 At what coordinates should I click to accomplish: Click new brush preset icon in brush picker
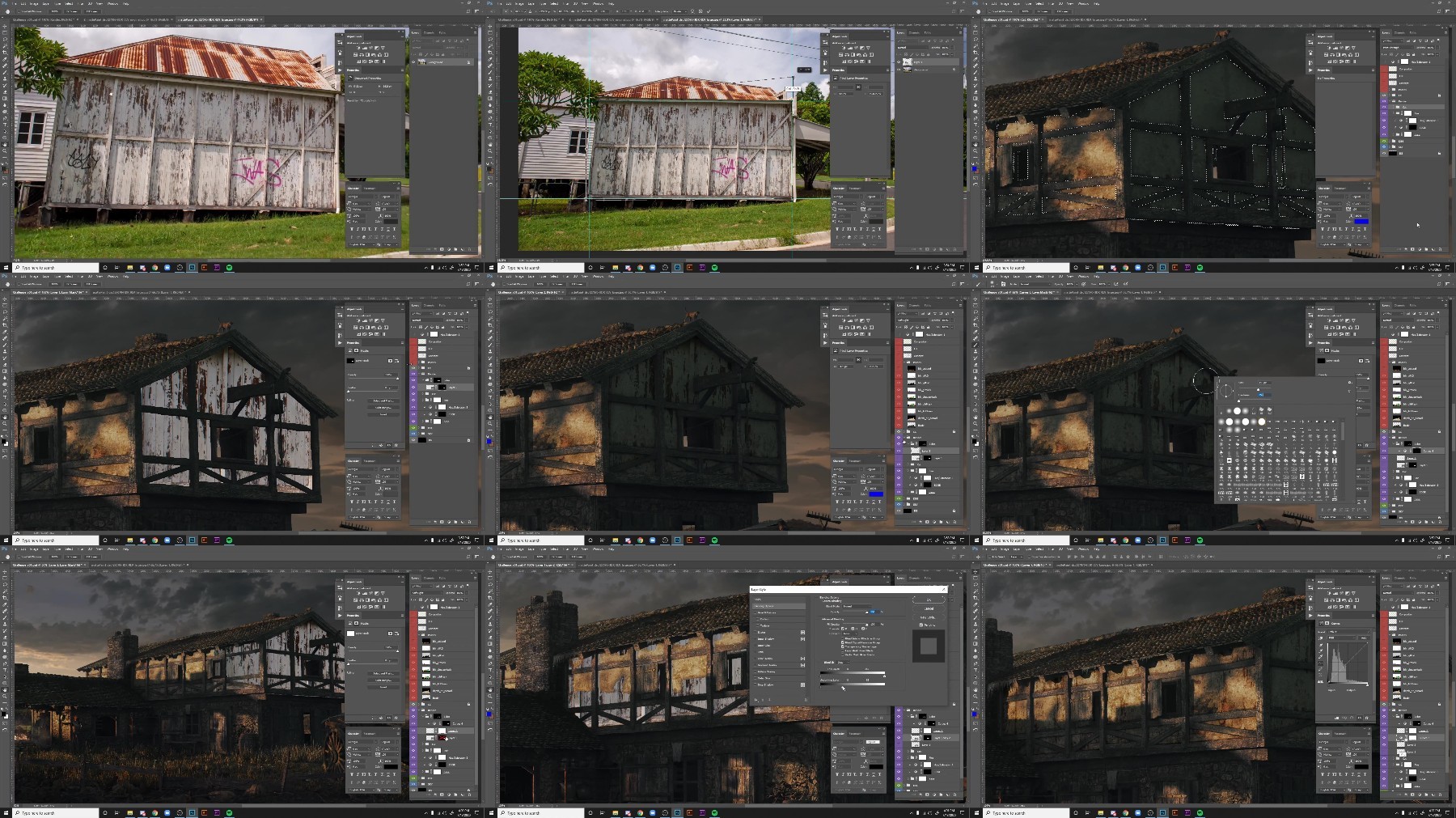coord(1349,392)
